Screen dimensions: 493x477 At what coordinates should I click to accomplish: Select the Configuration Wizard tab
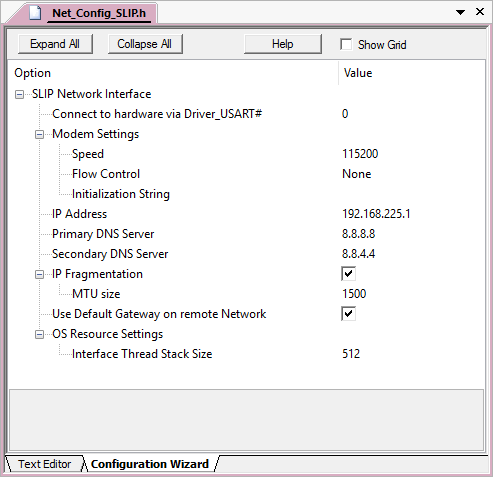tap(150, 464)
